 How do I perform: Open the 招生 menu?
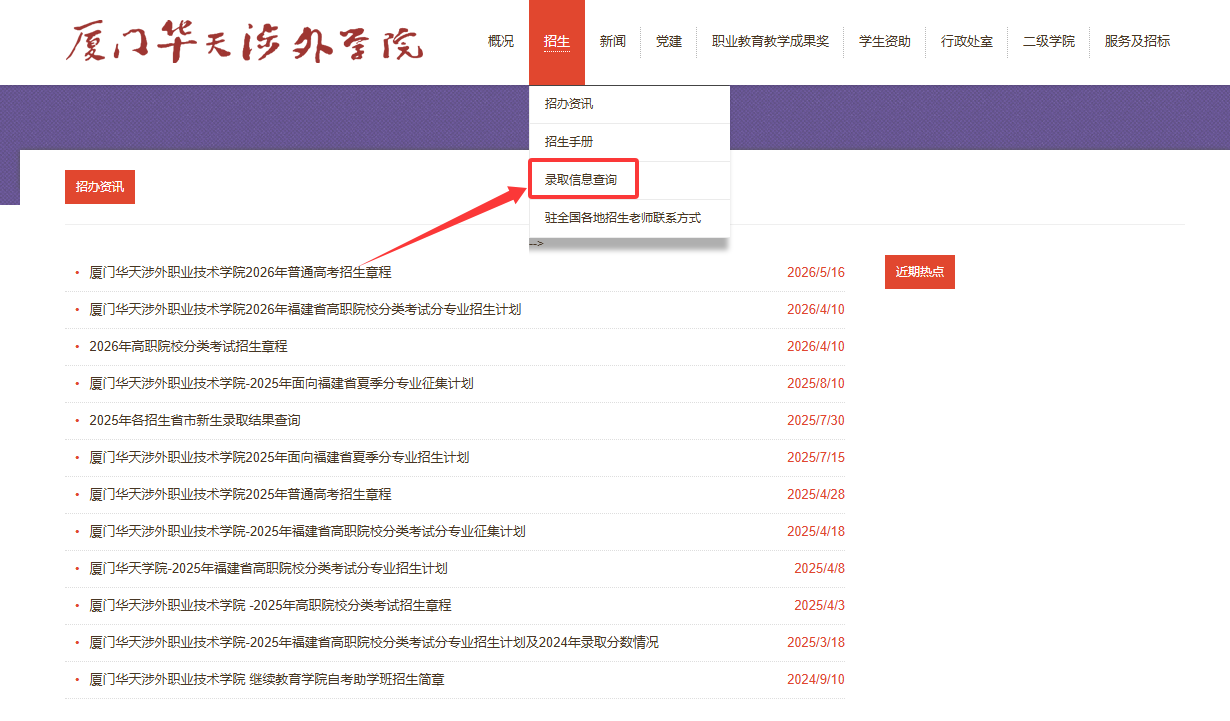point(557,41)
